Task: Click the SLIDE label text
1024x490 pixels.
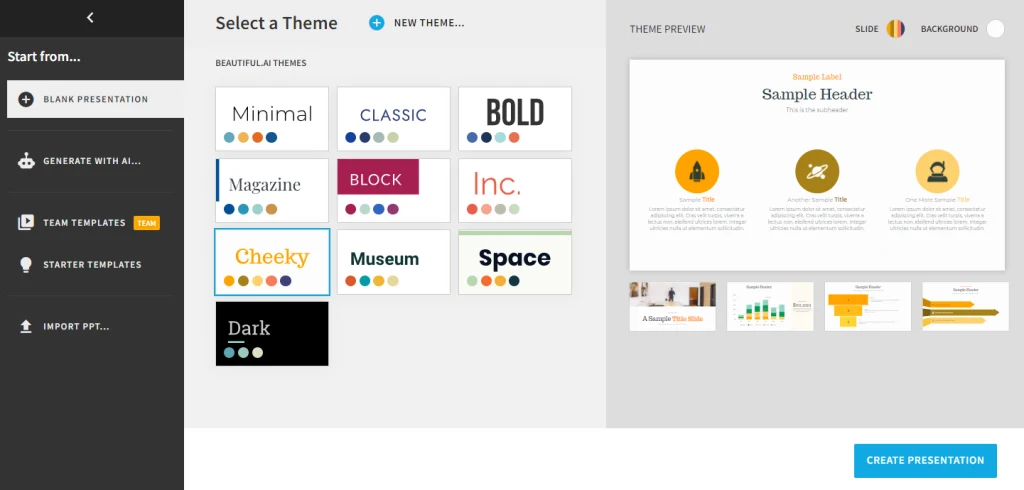Action: (867, 29)
